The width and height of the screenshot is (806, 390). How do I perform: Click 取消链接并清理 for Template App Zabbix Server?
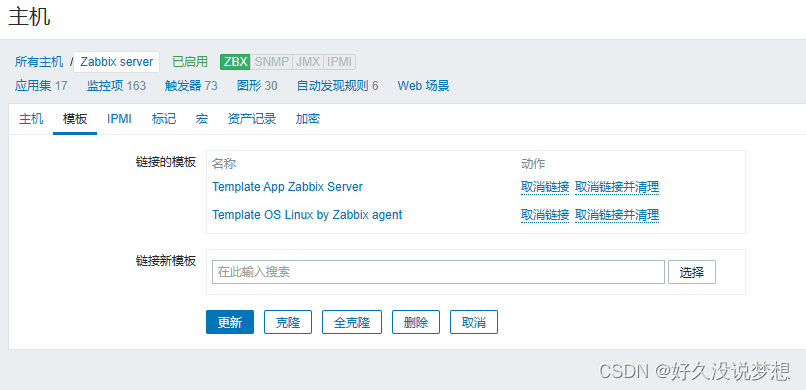pos(617,187)
